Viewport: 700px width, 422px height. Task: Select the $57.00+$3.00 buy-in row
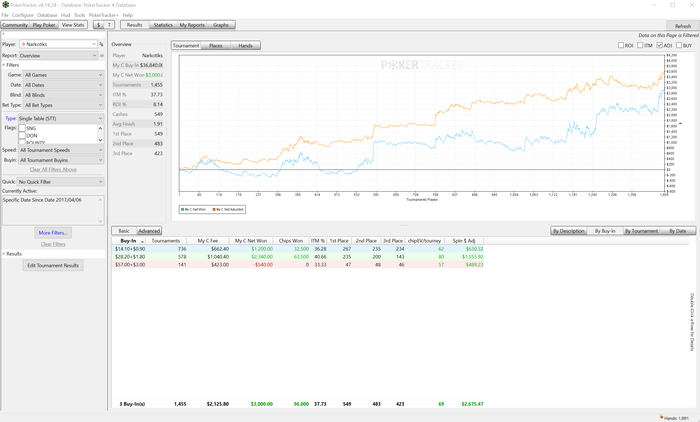click(297, 265)
